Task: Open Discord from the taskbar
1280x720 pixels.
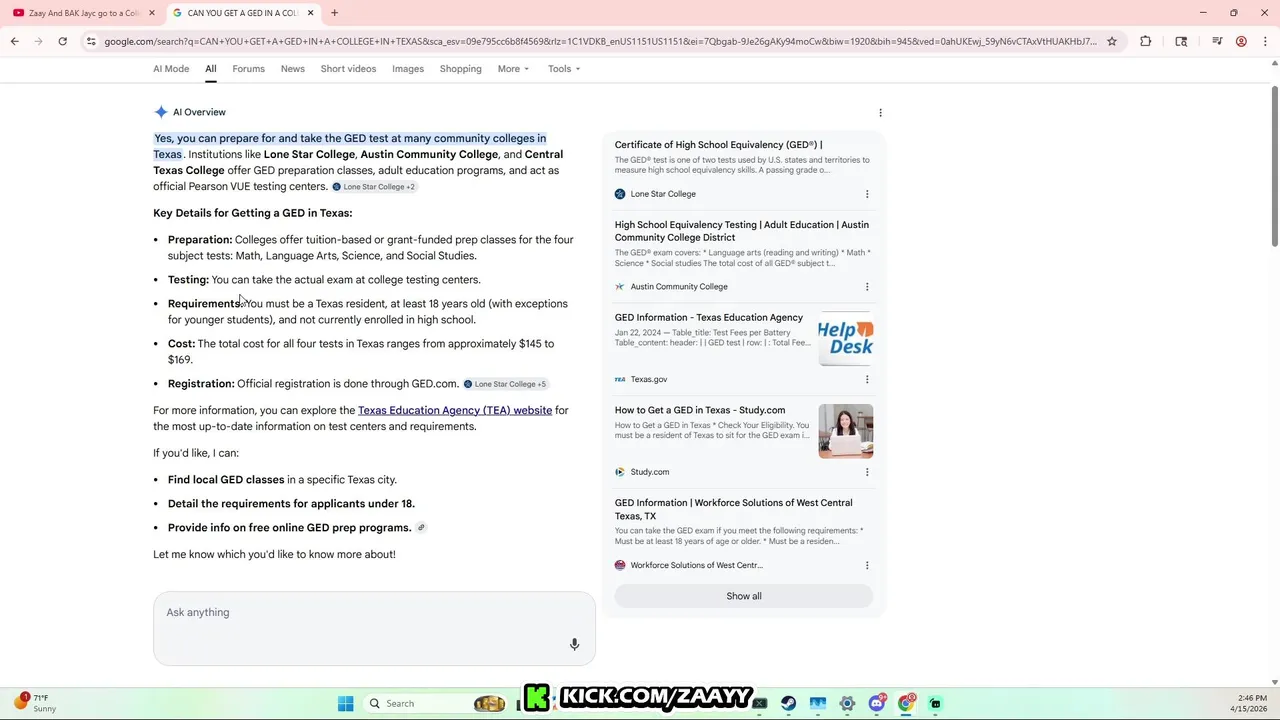Action: tap(877, 704)
